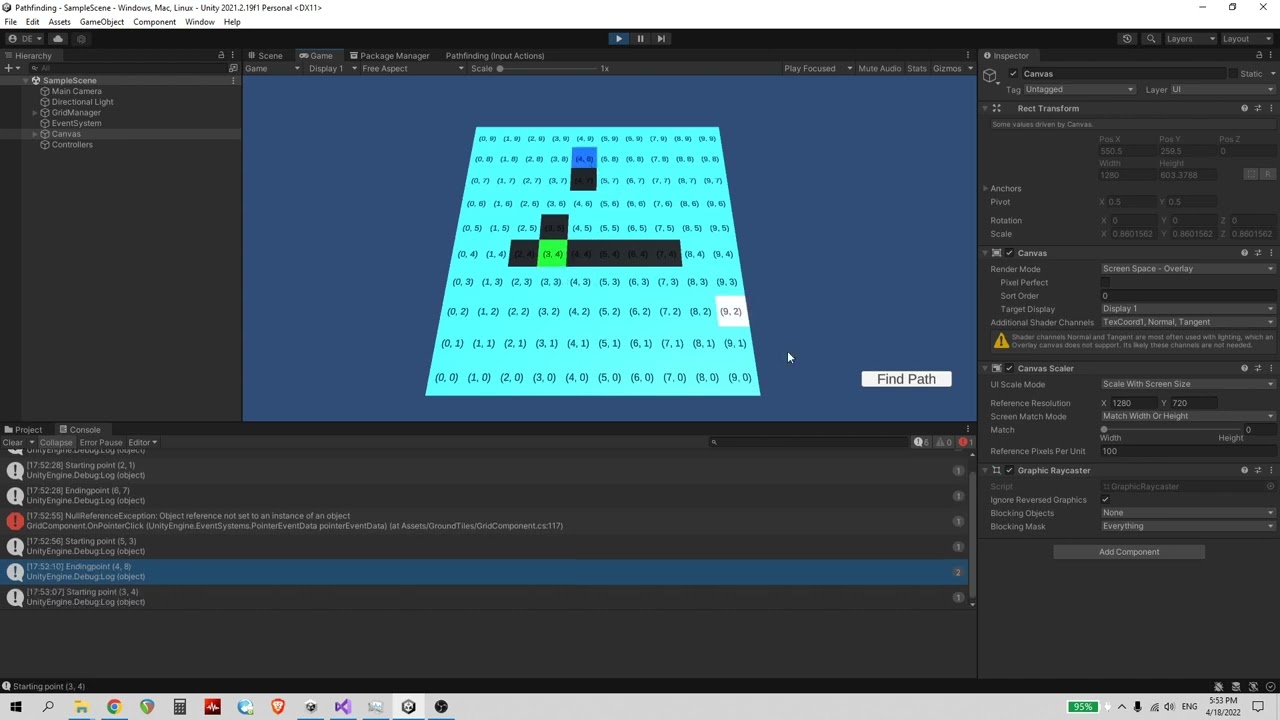Click the Add Component button

coord(1129,552)
